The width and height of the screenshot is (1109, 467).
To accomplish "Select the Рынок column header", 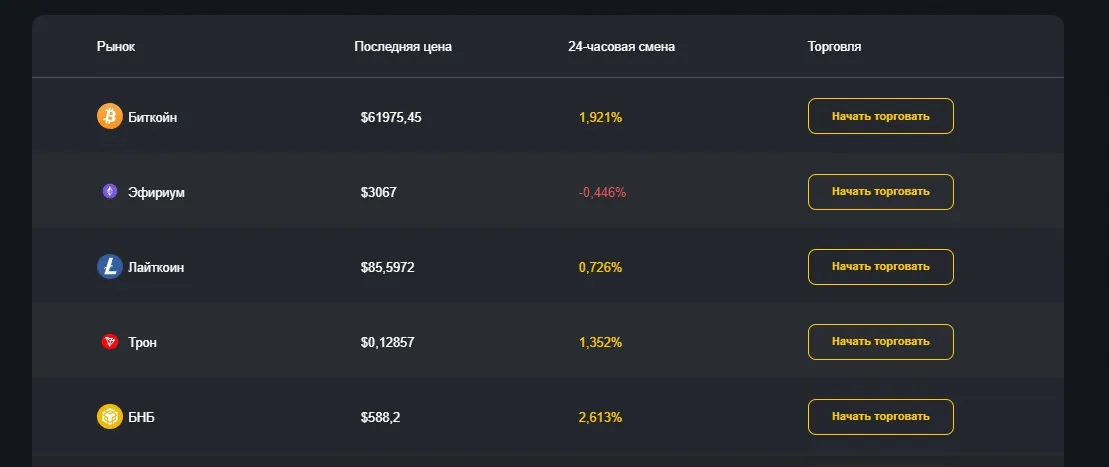I will click(116, 47).
